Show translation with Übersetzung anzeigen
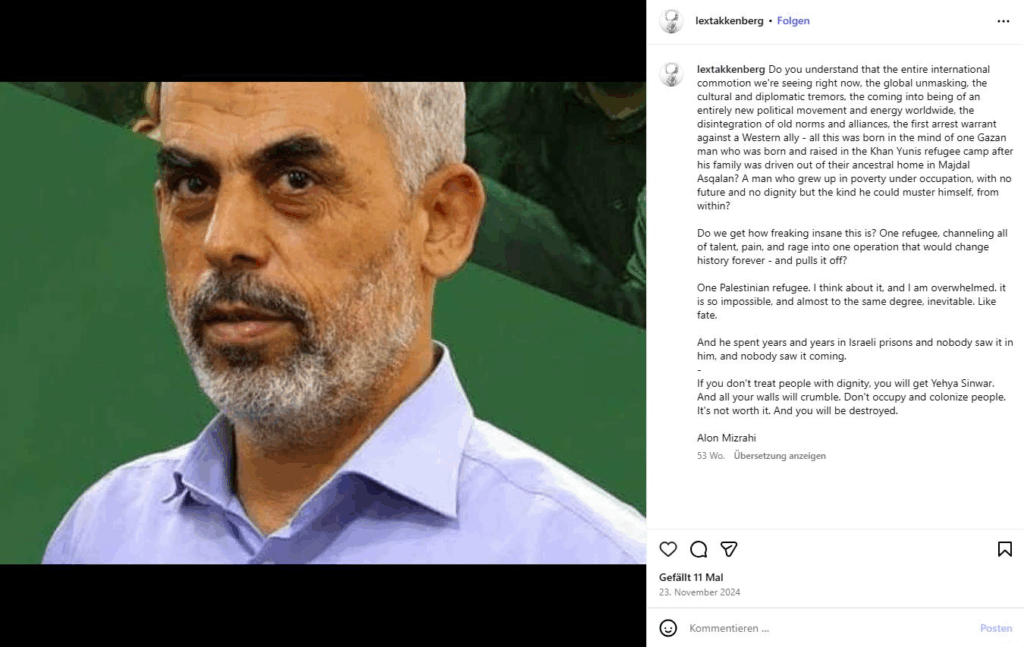Viewport: 1024px width, 647px height. (x=780, y=456)
